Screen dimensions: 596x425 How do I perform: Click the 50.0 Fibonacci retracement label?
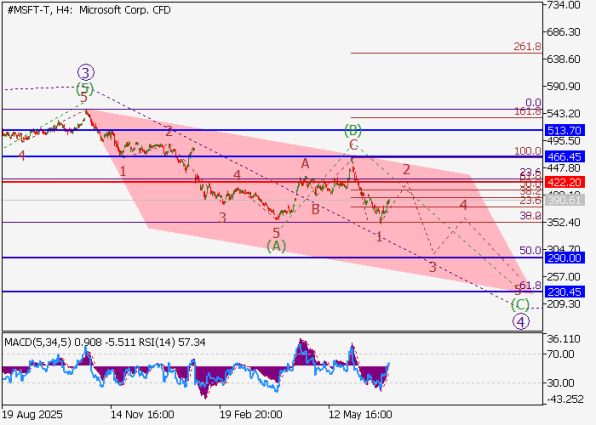tap(530, 250)
